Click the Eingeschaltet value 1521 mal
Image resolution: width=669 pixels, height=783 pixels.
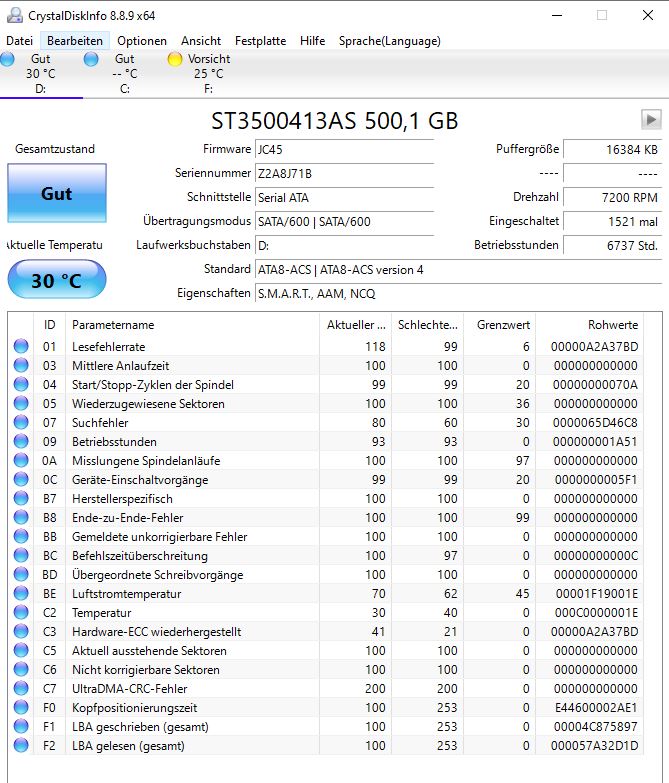click(613, 221)
